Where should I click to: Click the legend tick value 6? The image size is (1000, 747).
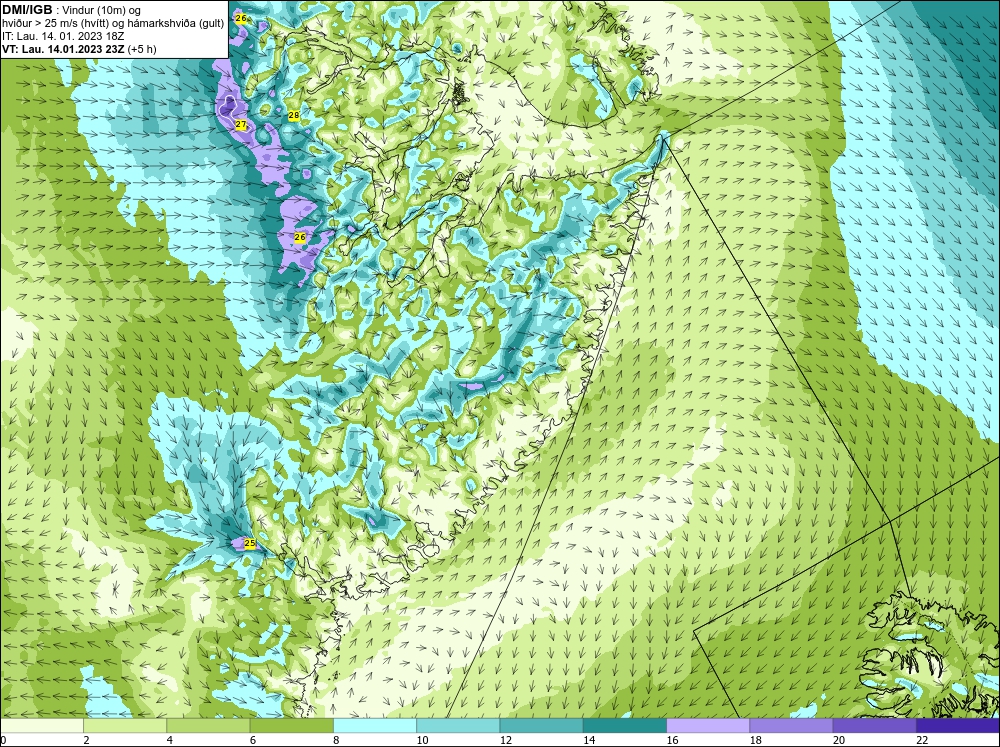253,740
